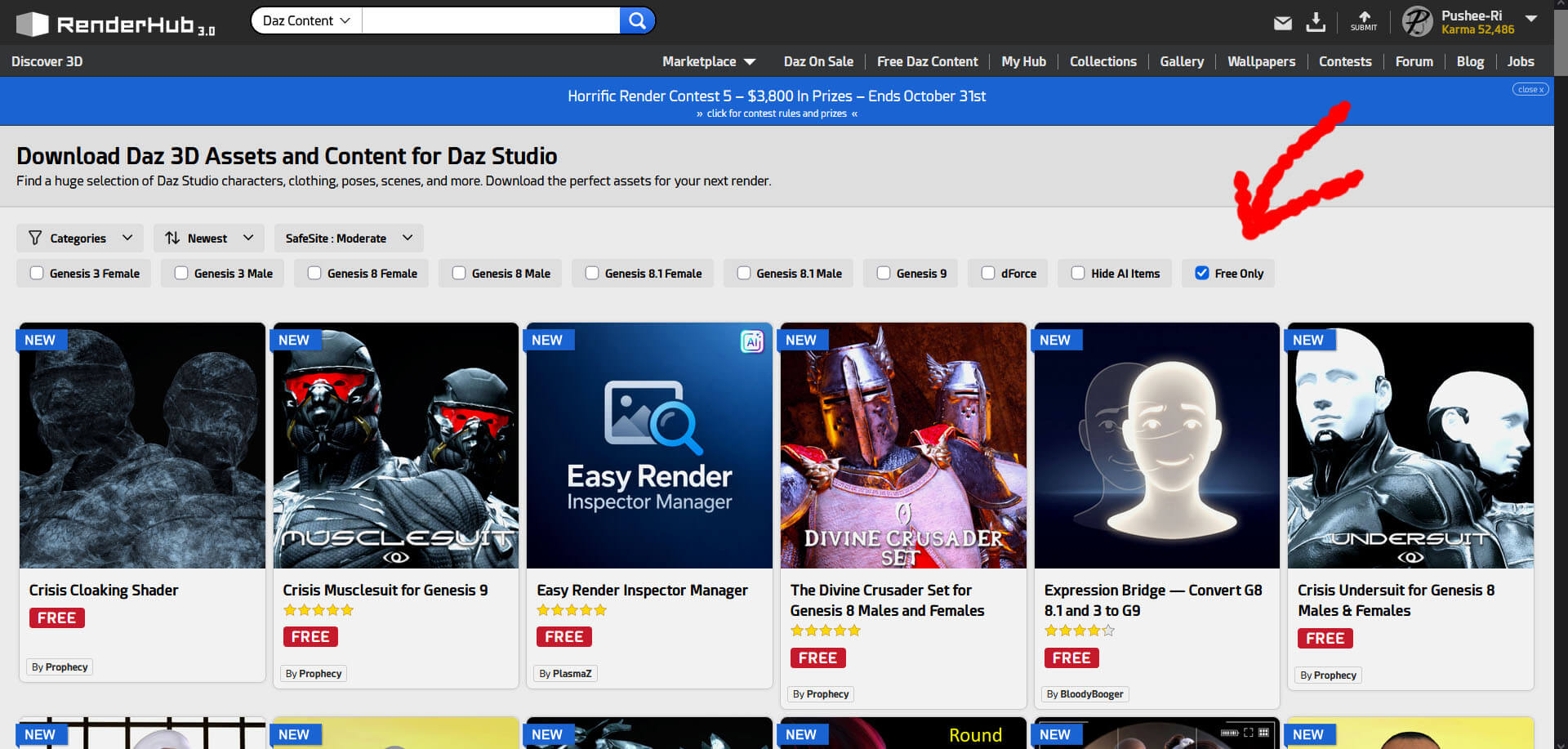This screenshot has height=749, width=1568.
Task: Open the Pushee-Ri profile avatar
Action: [x=1417, y=21]
